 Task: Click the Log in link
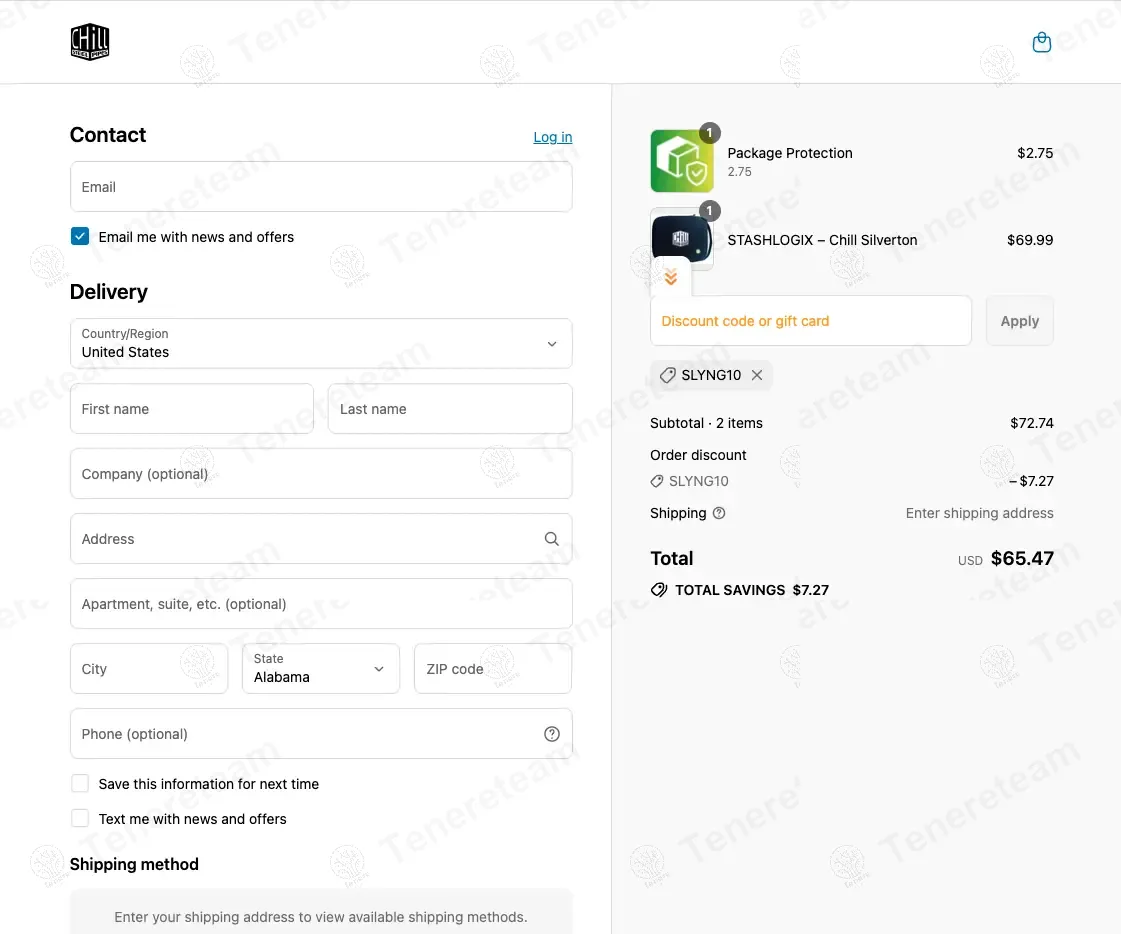[553, 137]
